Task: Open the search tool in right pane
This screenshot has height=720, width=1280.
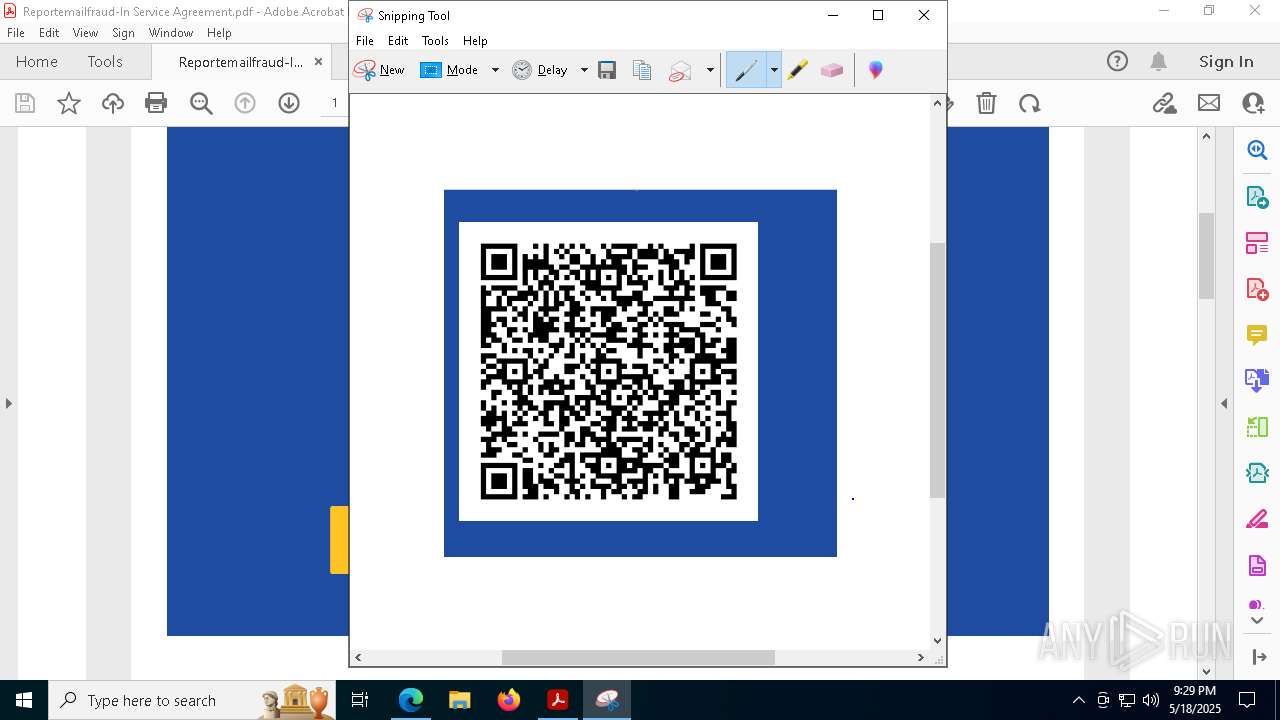Action: (x=1257, y=150)
